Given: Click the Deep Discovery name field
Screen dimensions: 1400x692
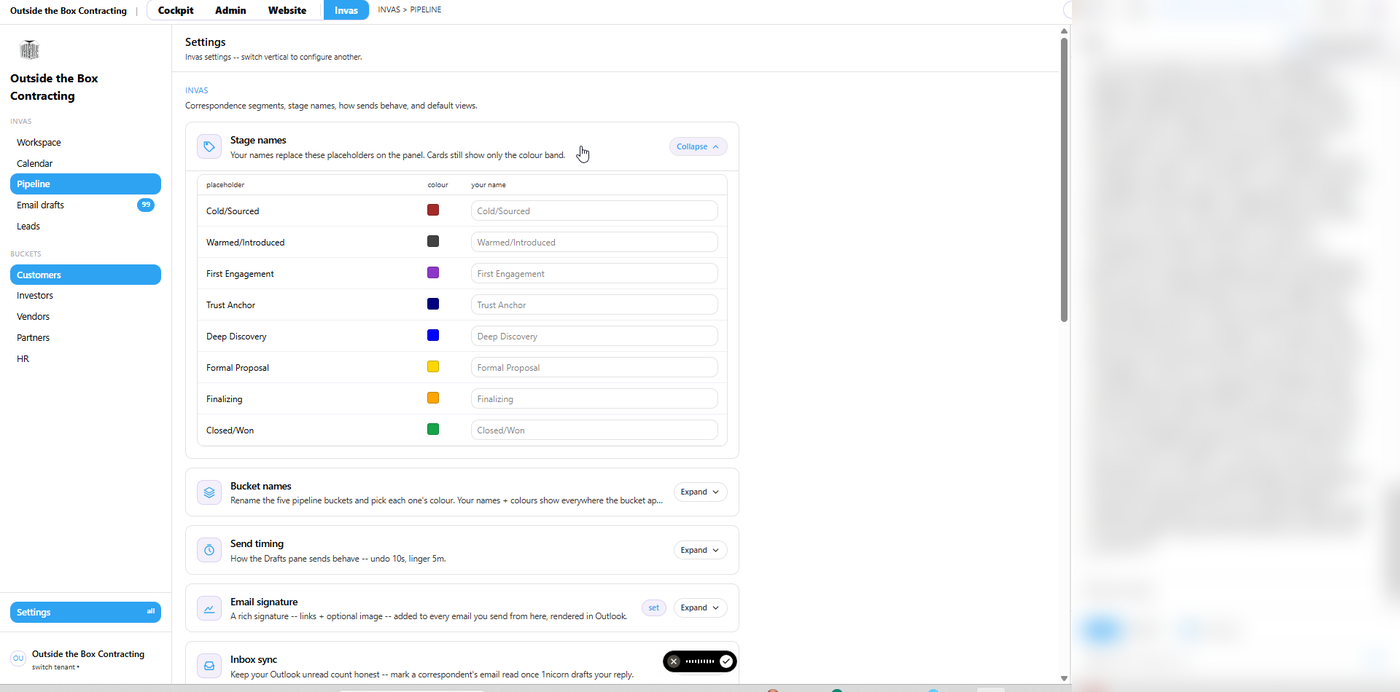Looking at the screenshot, I should coord(594,336).
